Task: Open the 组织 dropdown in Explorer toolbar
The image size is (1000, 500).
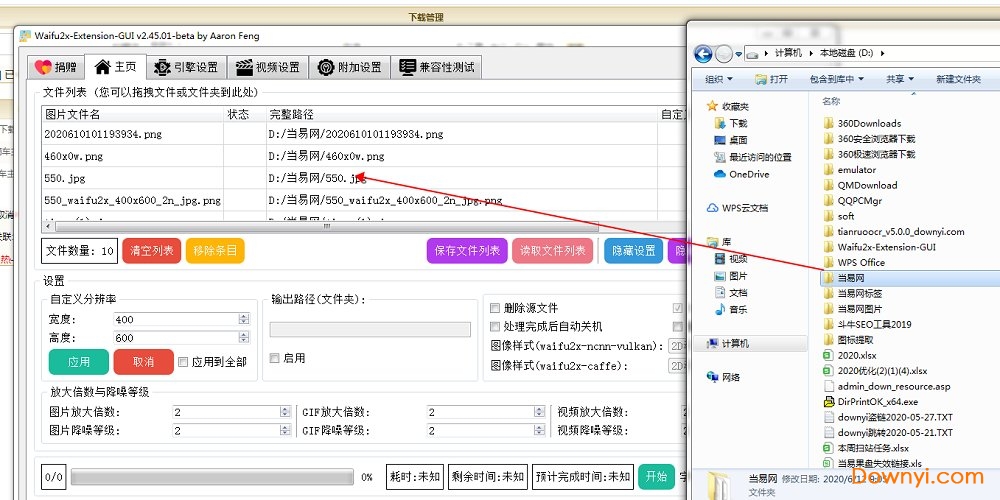Action: (719, 79)
